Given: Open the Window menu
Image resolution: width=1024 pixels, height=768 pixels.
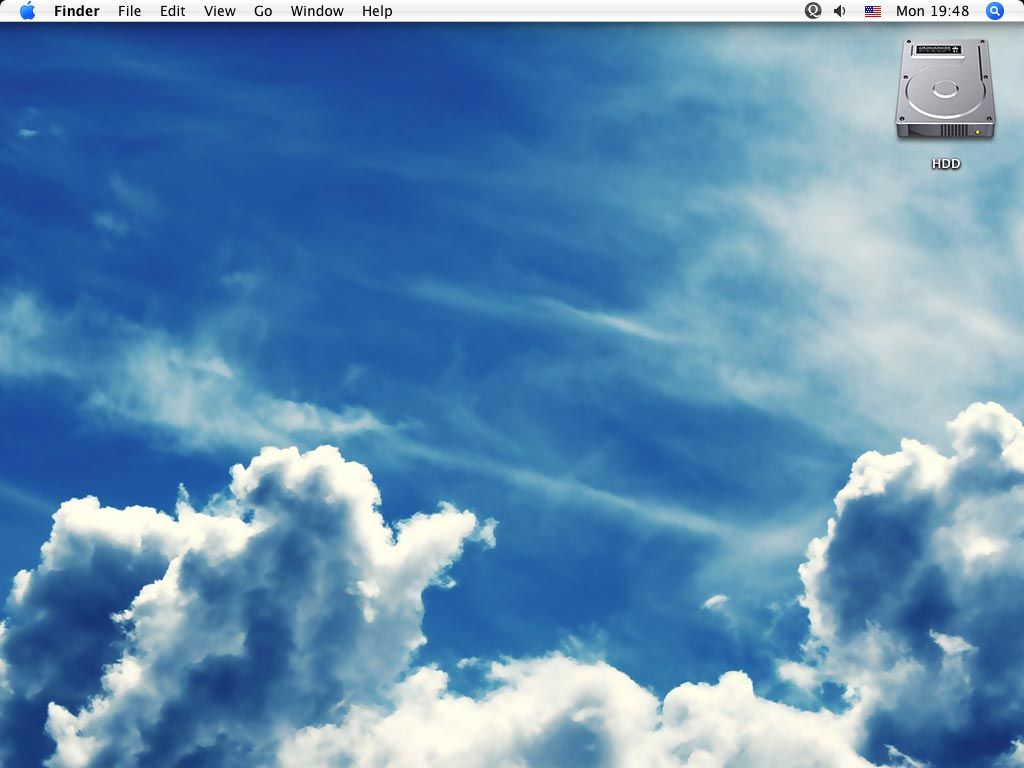Looking at the screenshot, I should click(x=316, y=11).
